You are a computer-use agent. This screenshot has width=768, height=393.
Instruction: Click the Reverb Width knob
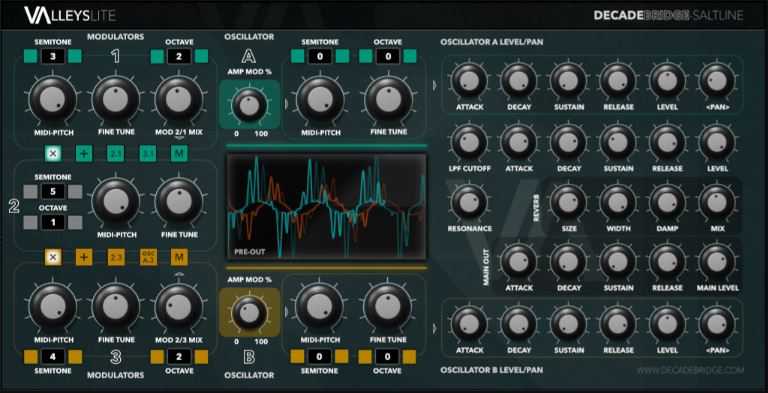(618, 202)
